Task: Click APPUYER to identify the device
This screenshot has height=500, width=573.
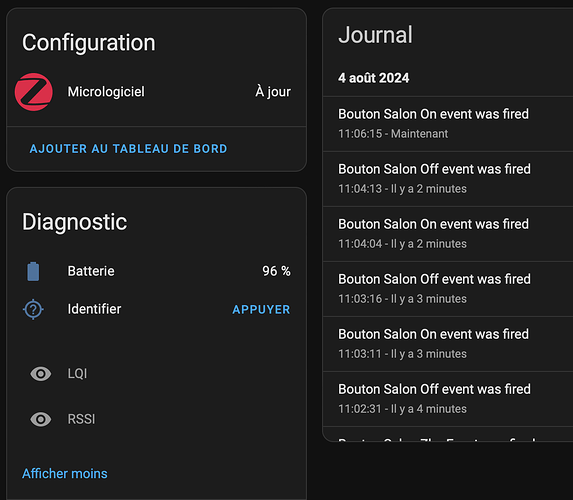Action: click(261, 310)
